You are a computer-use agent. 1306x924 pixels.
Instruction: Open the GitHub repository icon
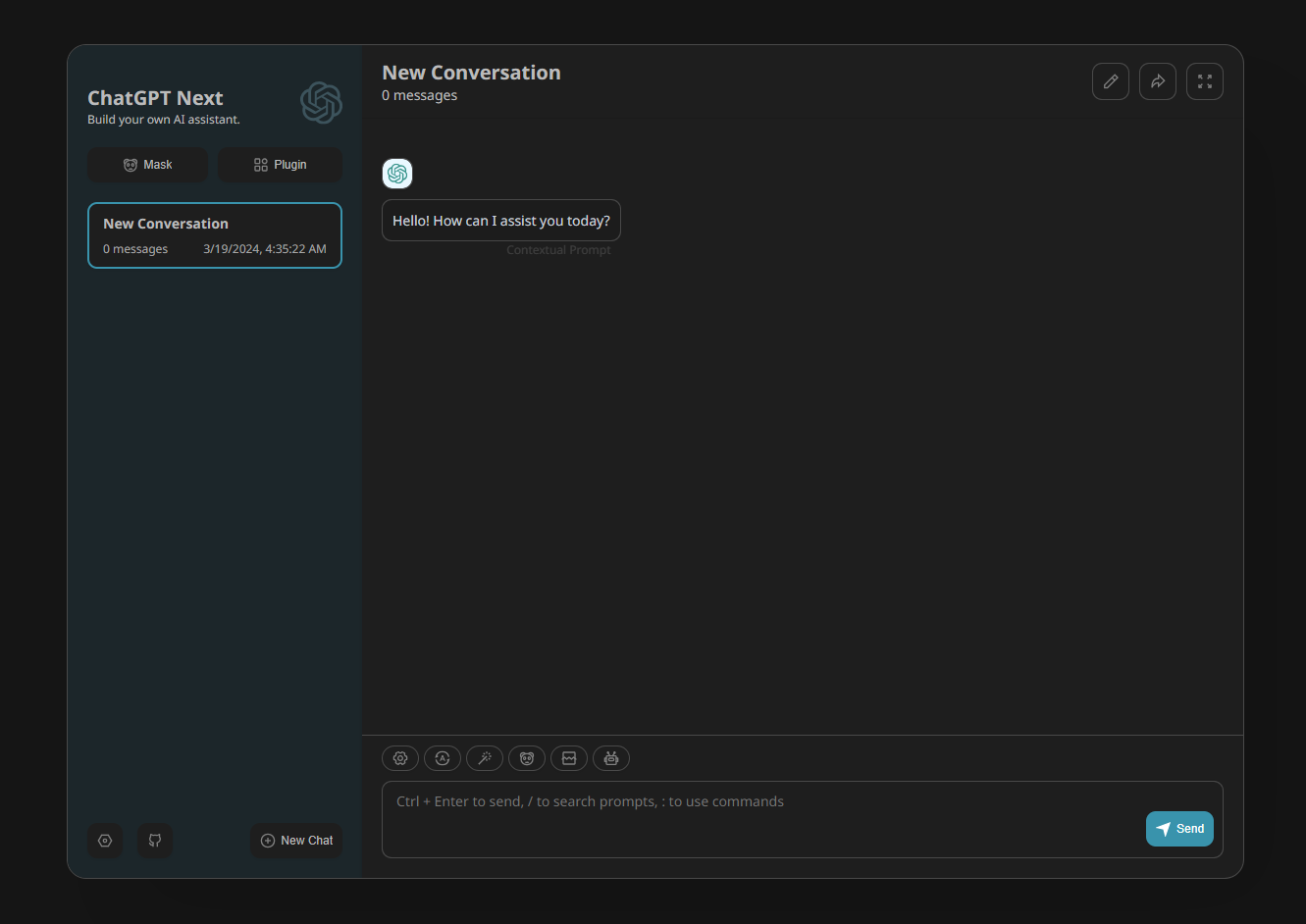click(155, 841)
